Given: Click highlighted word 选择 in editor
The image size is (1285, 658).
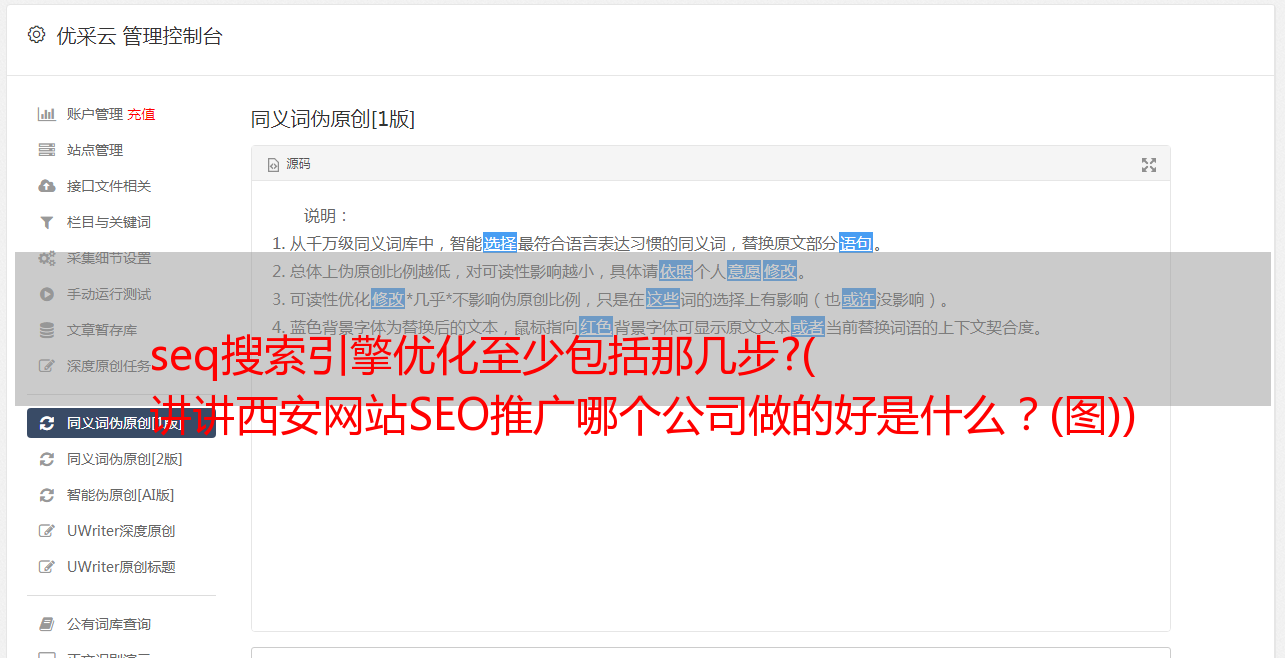Looking at the screenshot, I should tap(500, 243).
